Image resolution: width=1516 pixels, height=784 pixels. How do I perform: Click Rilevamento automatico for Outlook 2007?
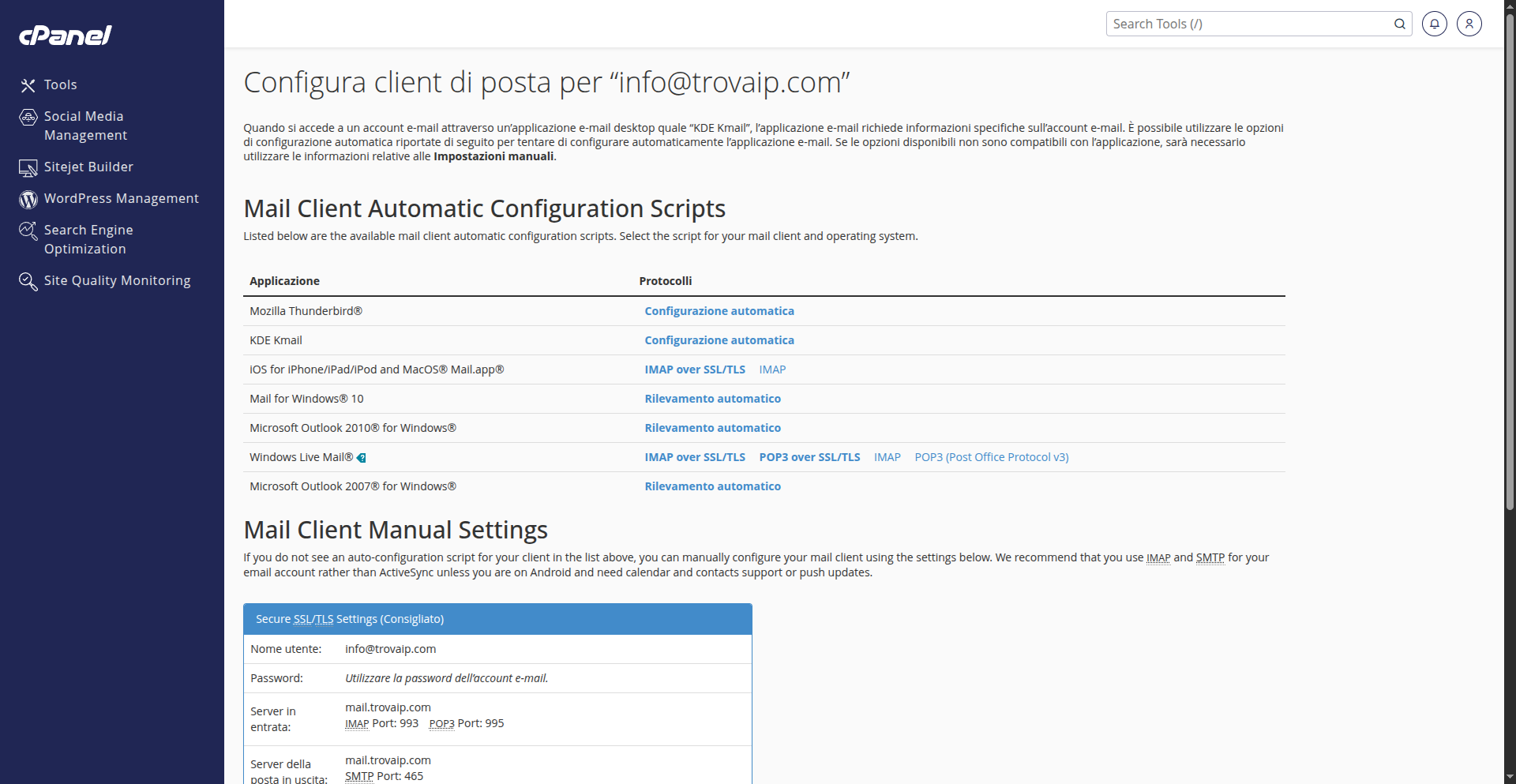pyautogui.click(x=713, y=486)
